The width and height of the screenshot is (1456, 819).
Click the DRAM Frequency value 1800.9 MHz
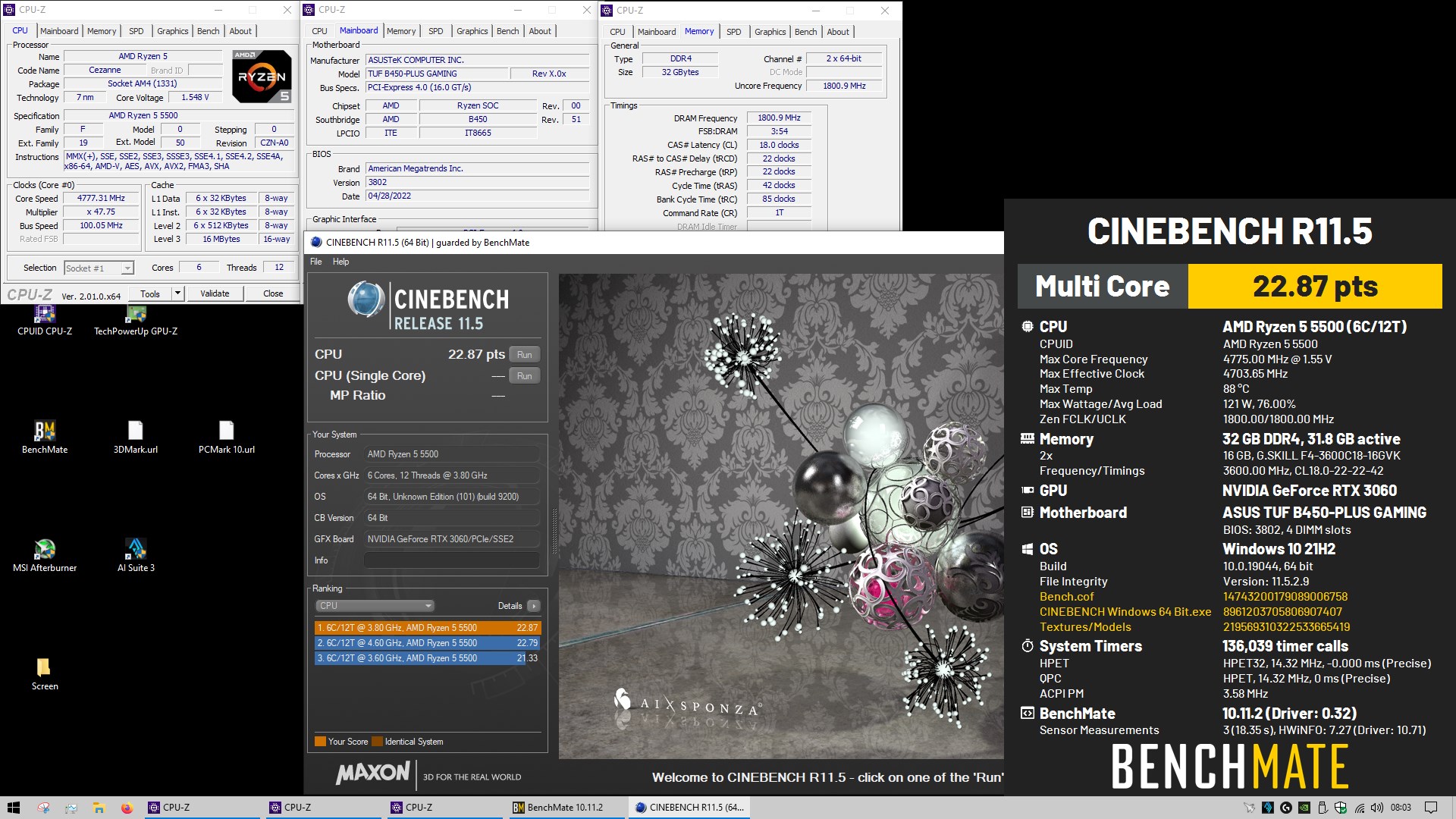[x=779, y=118]
